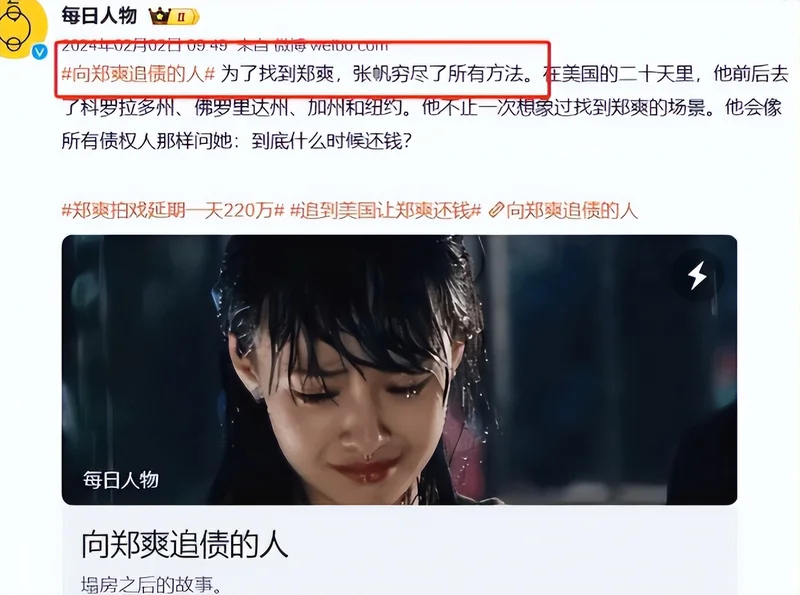
Task: Click the blue verified badge on avatar
Action: click(40, 52)
